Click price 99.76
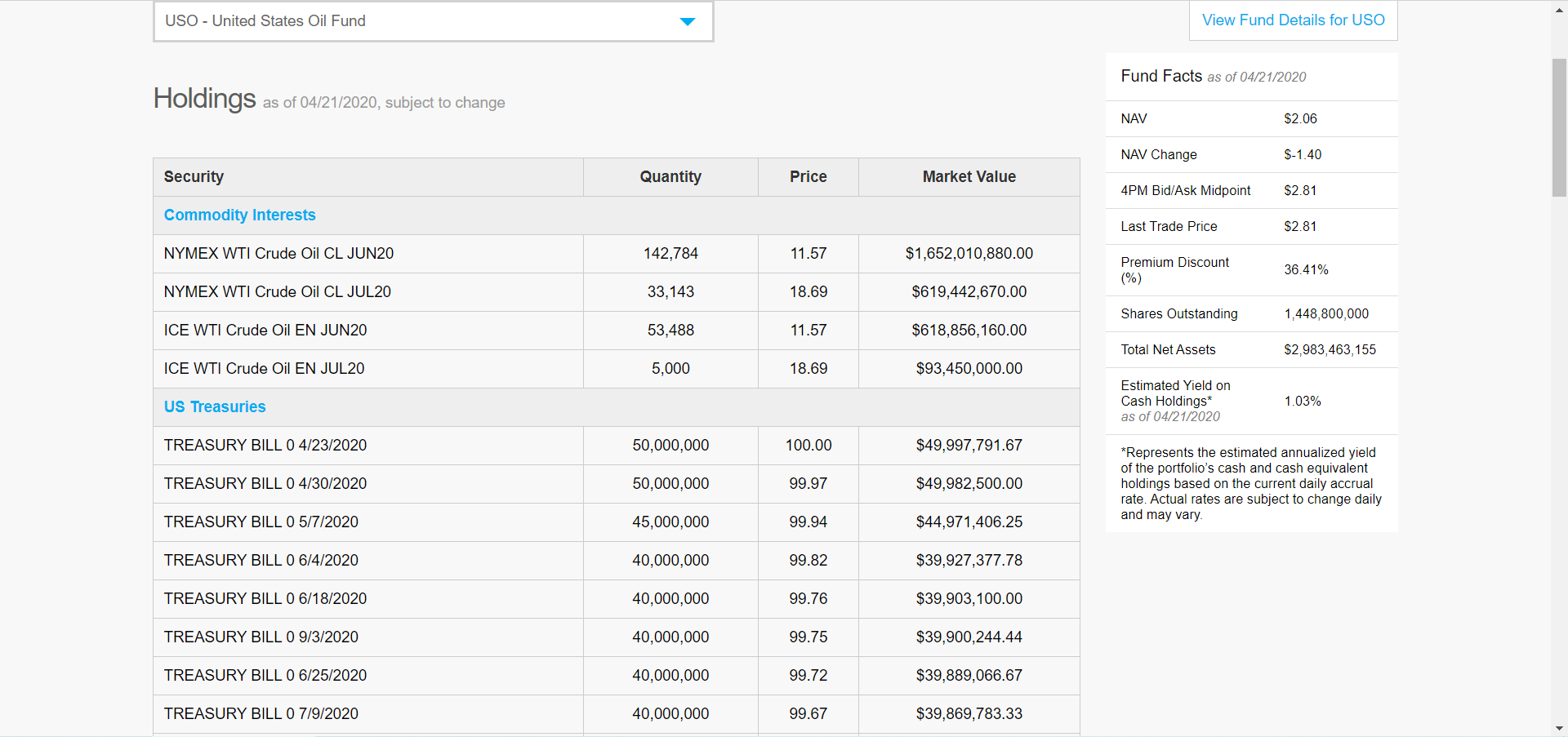 808,599
